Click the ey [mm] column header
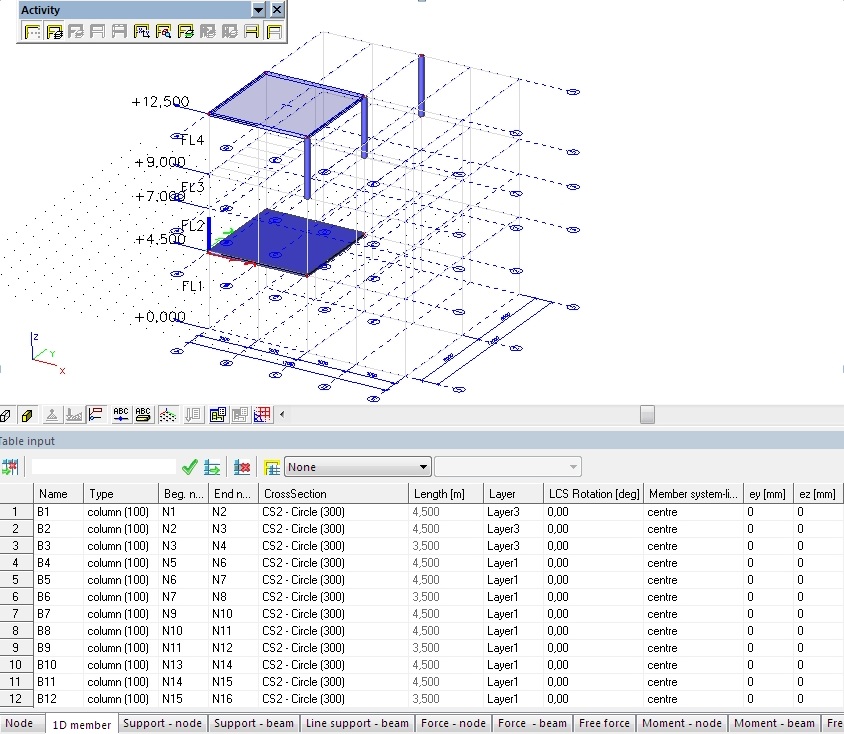 pyautogui.click(x=768, y=493)
